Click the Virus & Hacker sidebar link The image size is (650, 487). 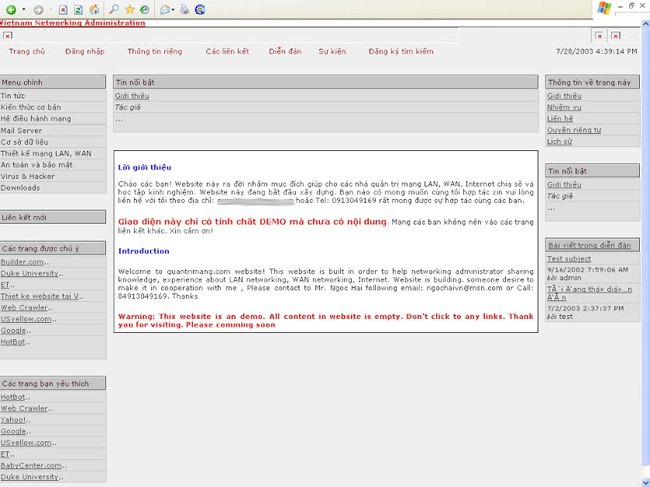(x=28, y=175)
